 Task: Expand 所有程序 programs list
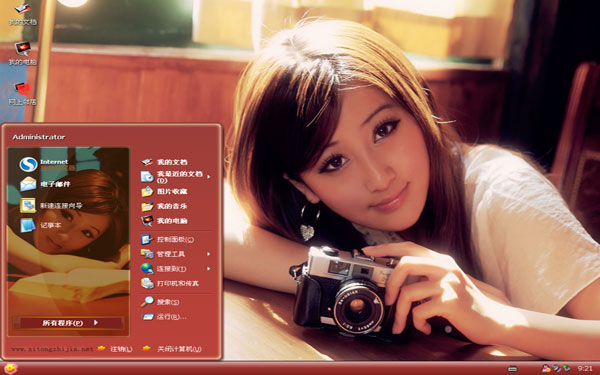tap(68, 323)
